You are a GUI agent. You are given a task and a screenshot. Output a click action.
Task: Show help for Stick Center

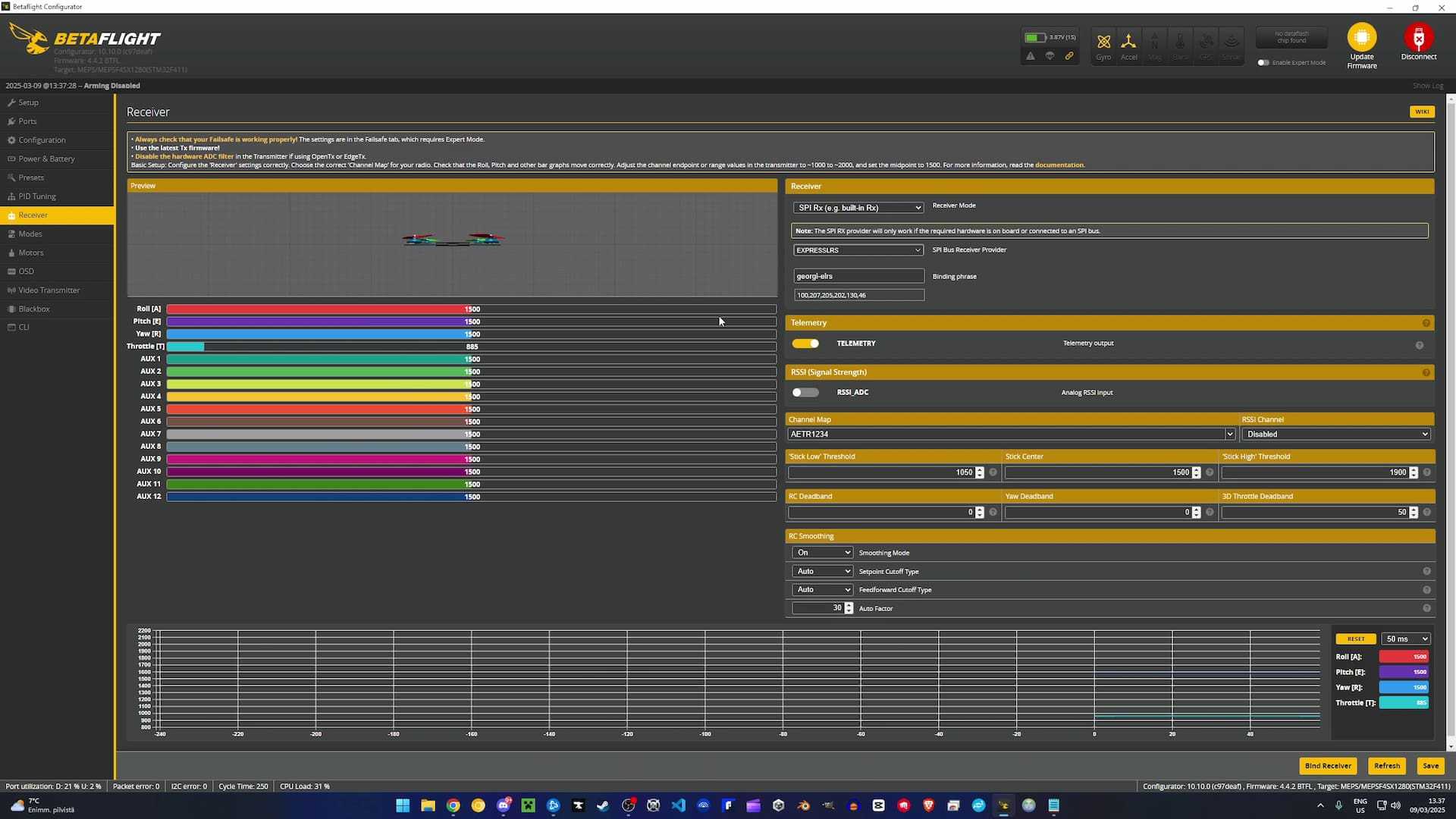(1210, 472)
